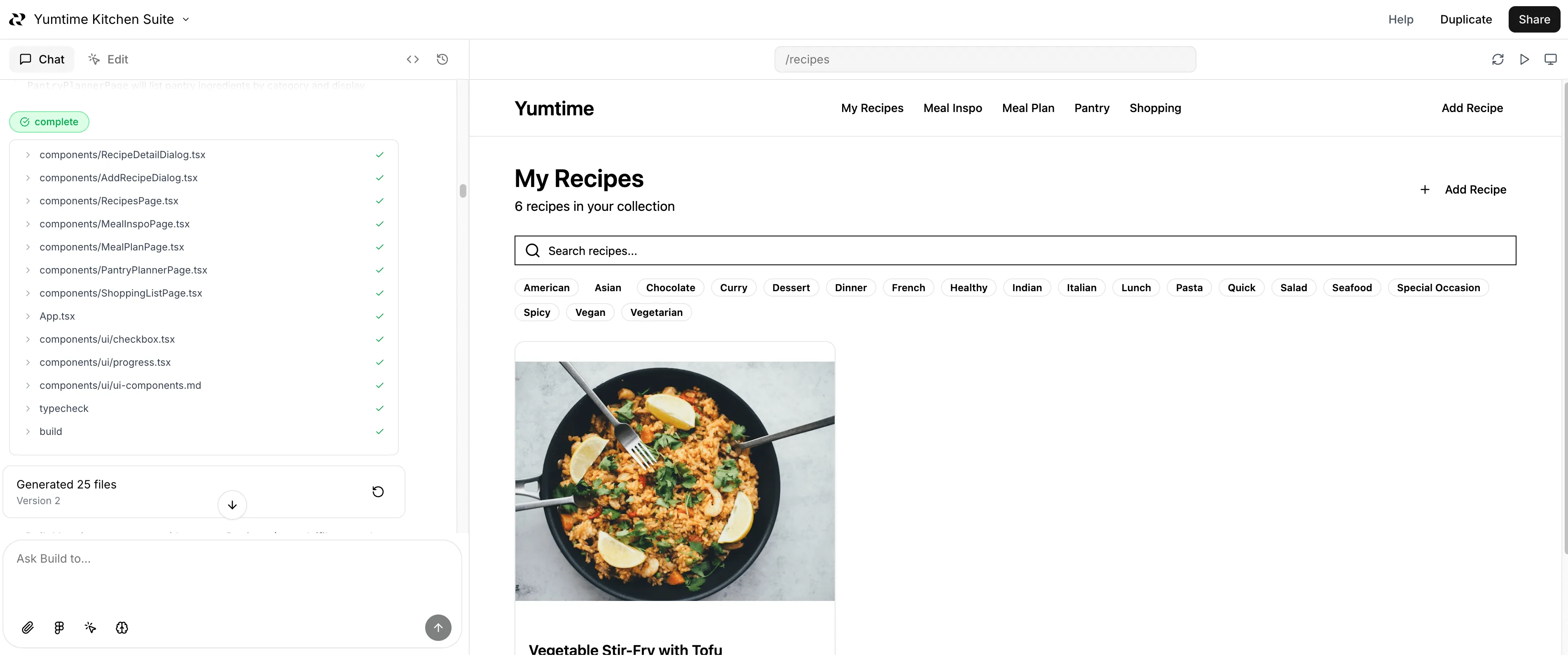
Task: Toggle the Seafood filter pill
Action: pyautogui.click(x=1352, y=287)
